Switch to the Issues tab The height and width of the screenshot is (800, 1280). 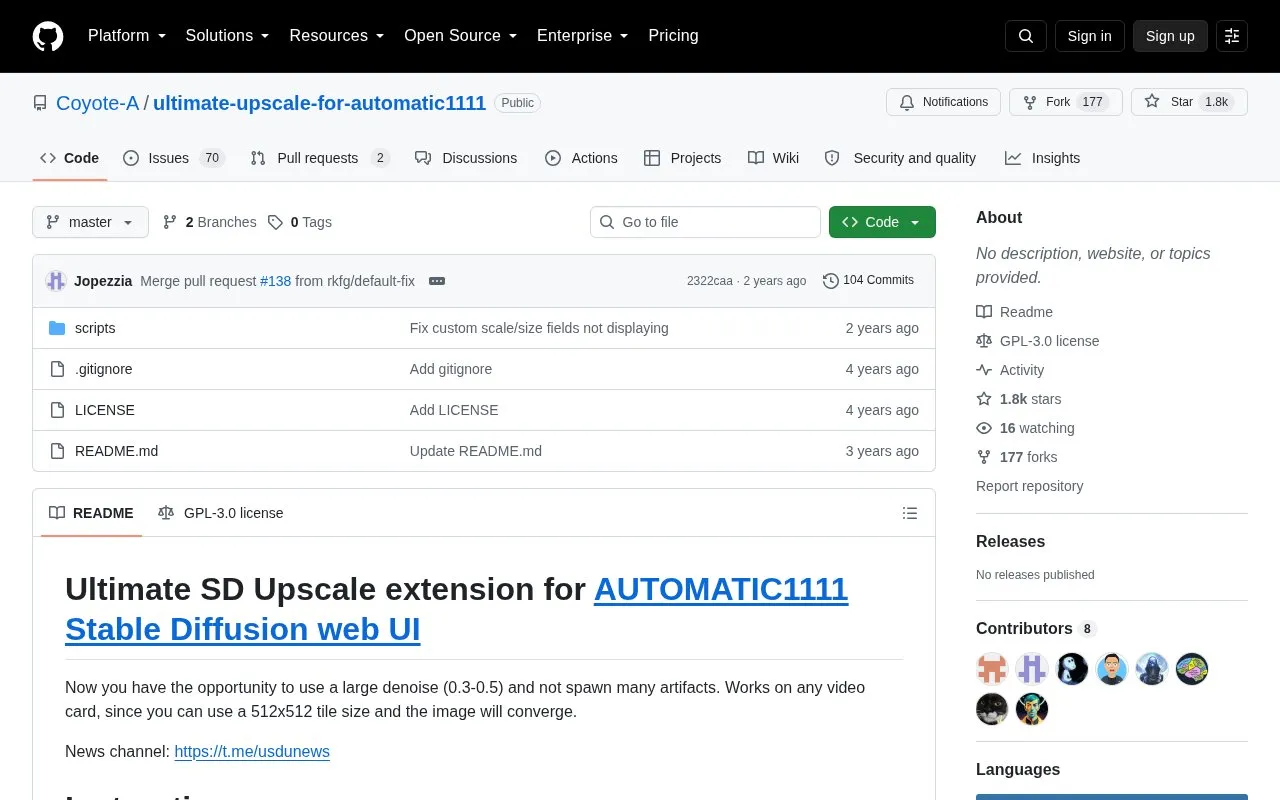174,158
